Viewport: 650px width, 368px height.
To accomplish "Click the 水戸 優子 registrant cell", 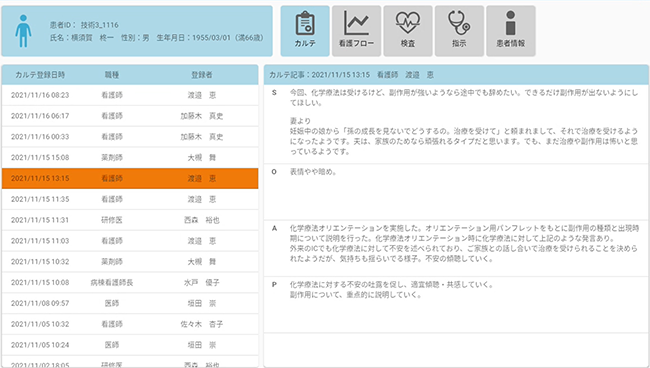I will tap(201, 283).
